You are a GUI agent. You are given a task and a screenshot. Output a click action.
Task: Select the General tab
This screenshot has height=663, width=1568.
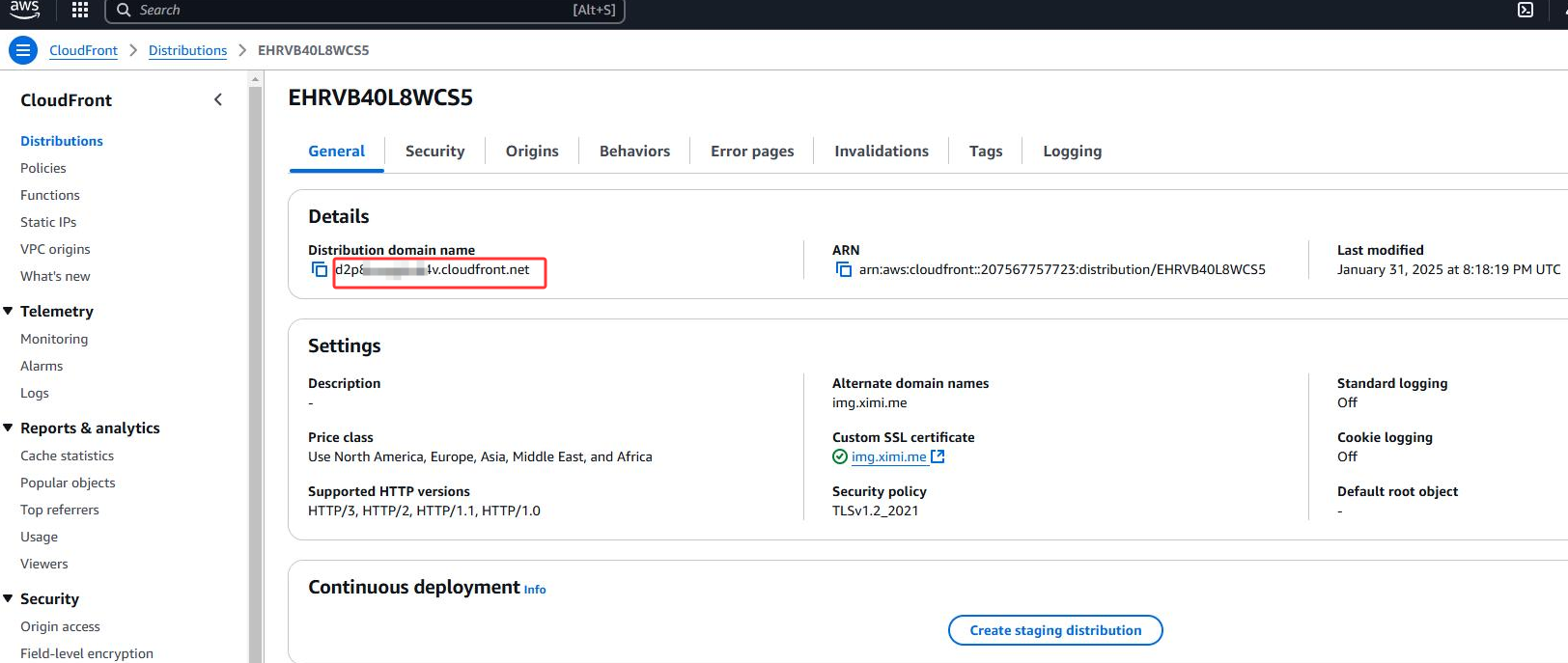[x=336, y=152]
